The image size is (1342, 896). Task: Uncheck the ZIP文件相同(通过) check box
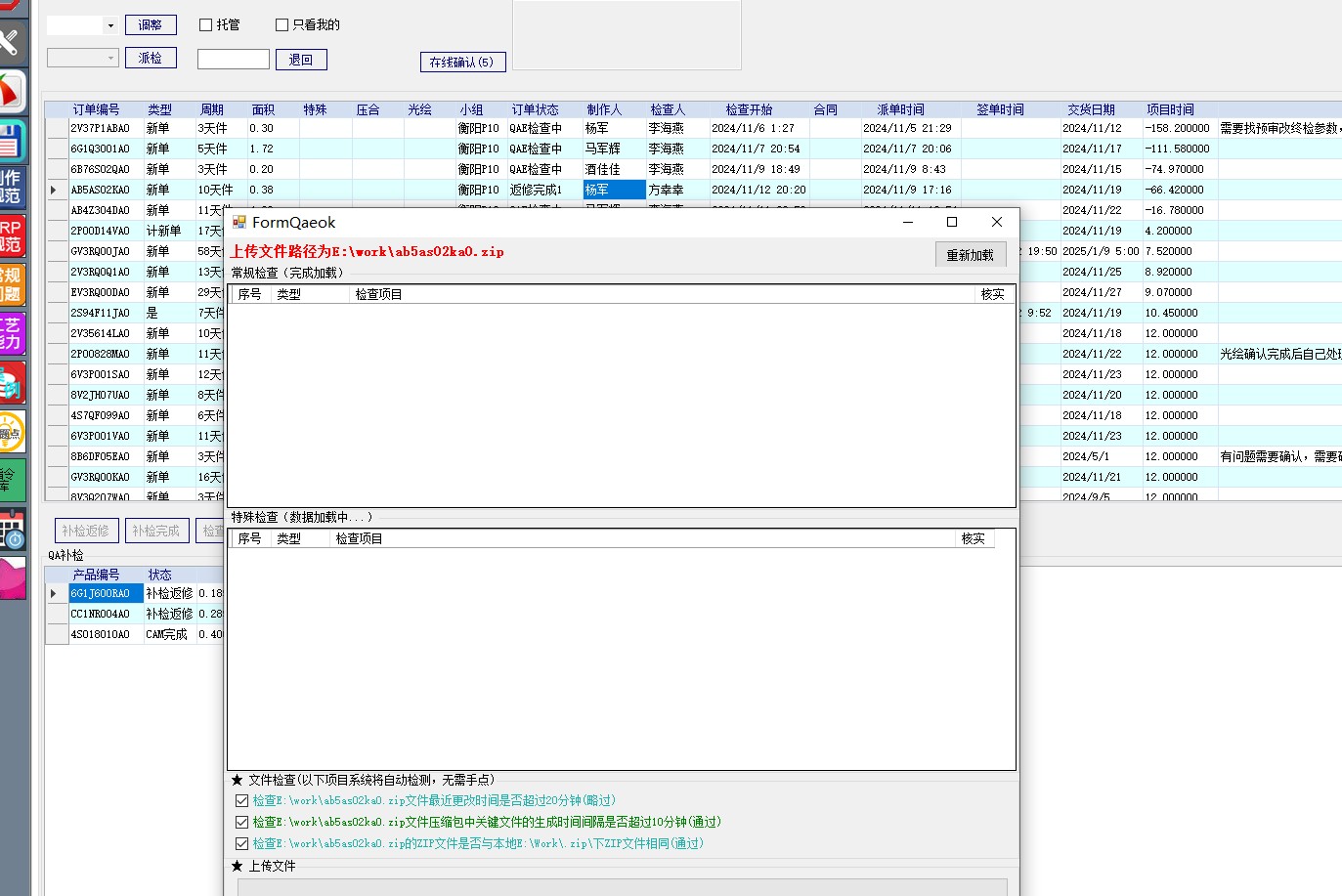(x=241, y=843)
